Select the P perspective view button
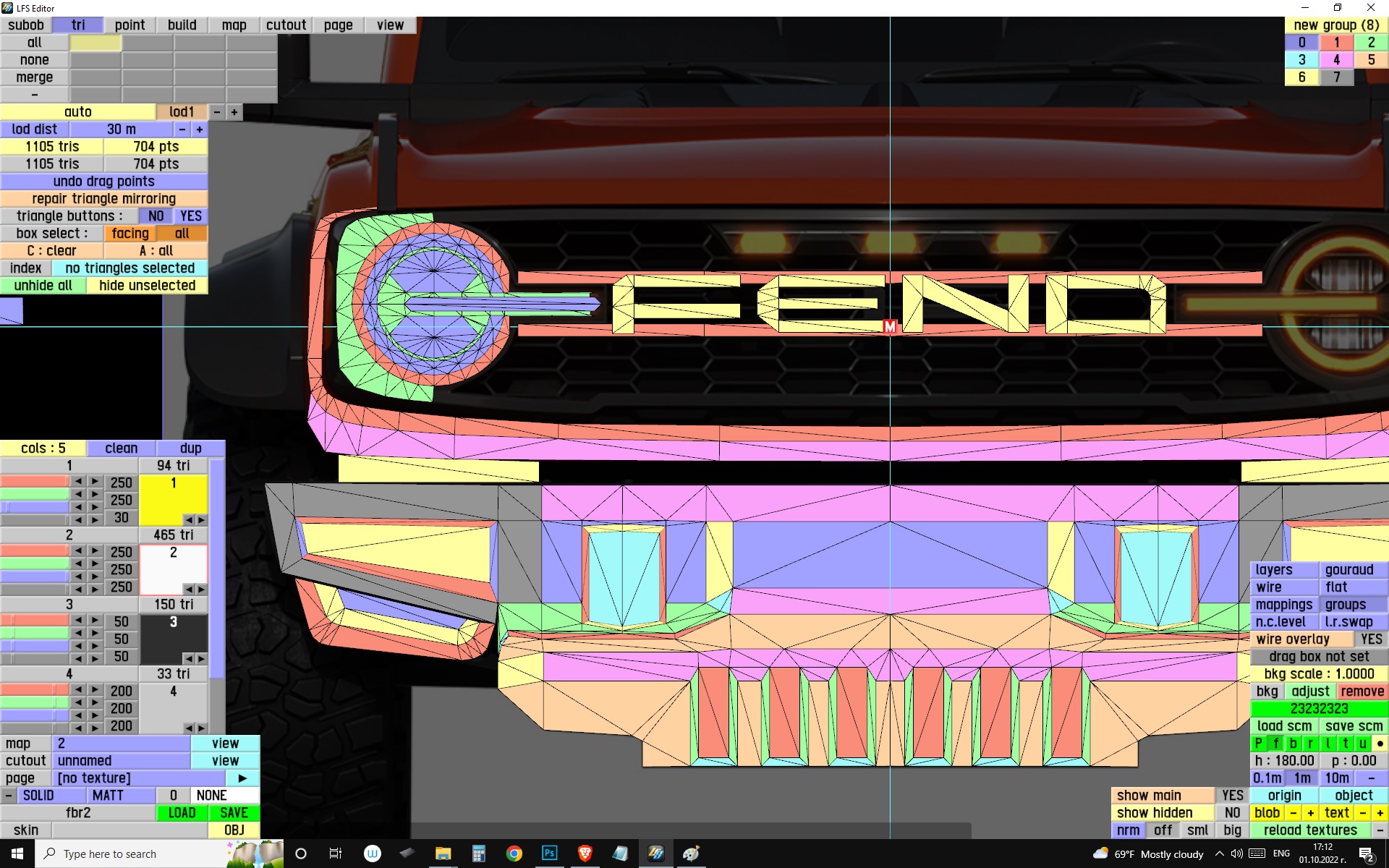Screen dimensions: 1389x868 pos(1258,743)
